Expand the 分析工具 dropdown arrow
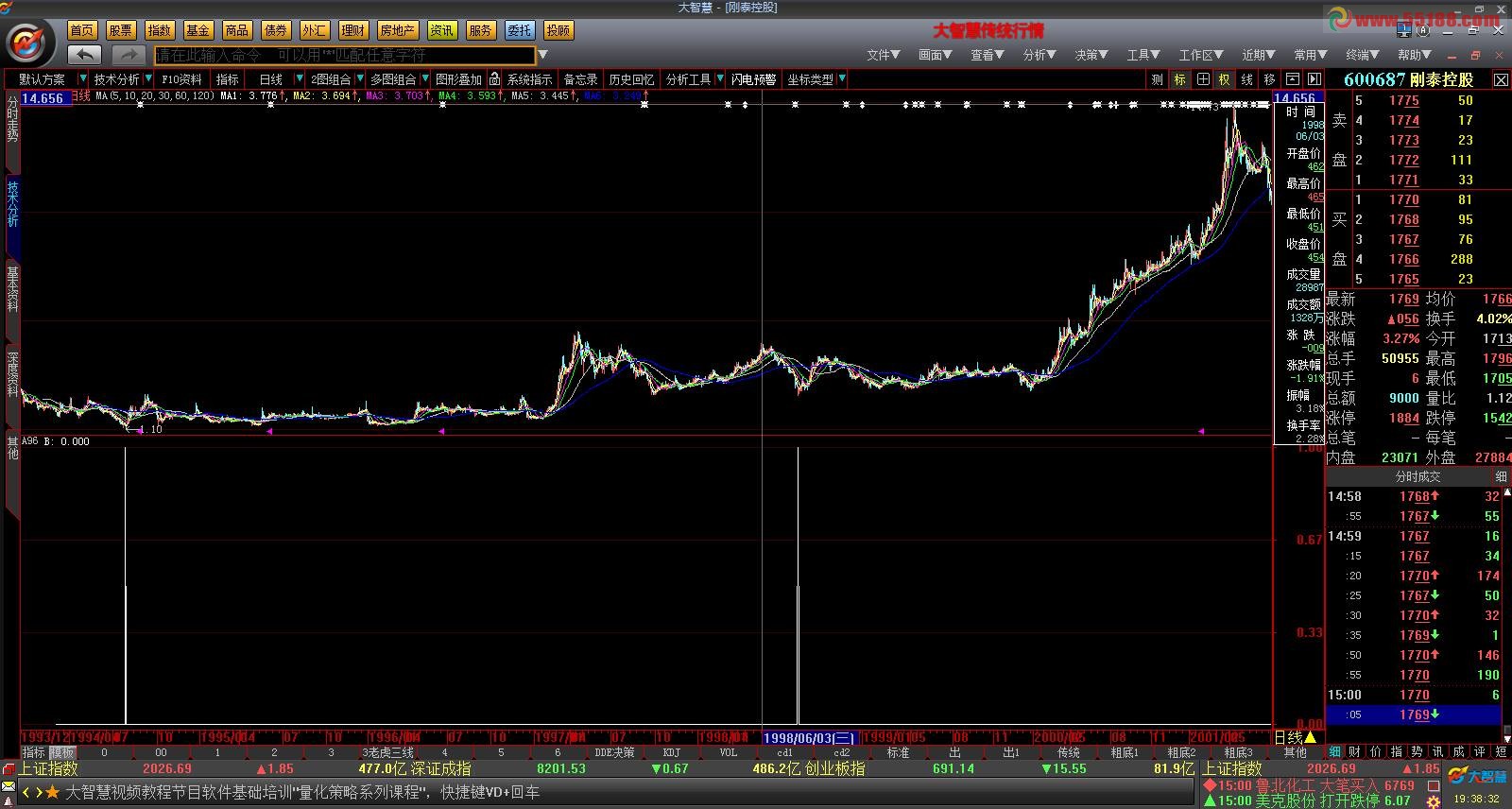The width and height of the screenshot is (1512, 809). click(720, 79)
